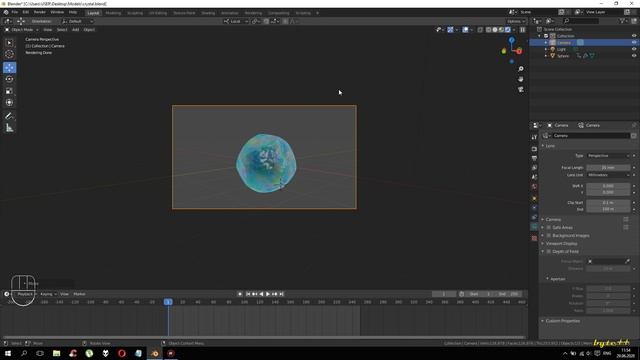Screen dimensions: 640x360
Task: Click the Z axis on navigation gizmo
Action: [511, 40]
